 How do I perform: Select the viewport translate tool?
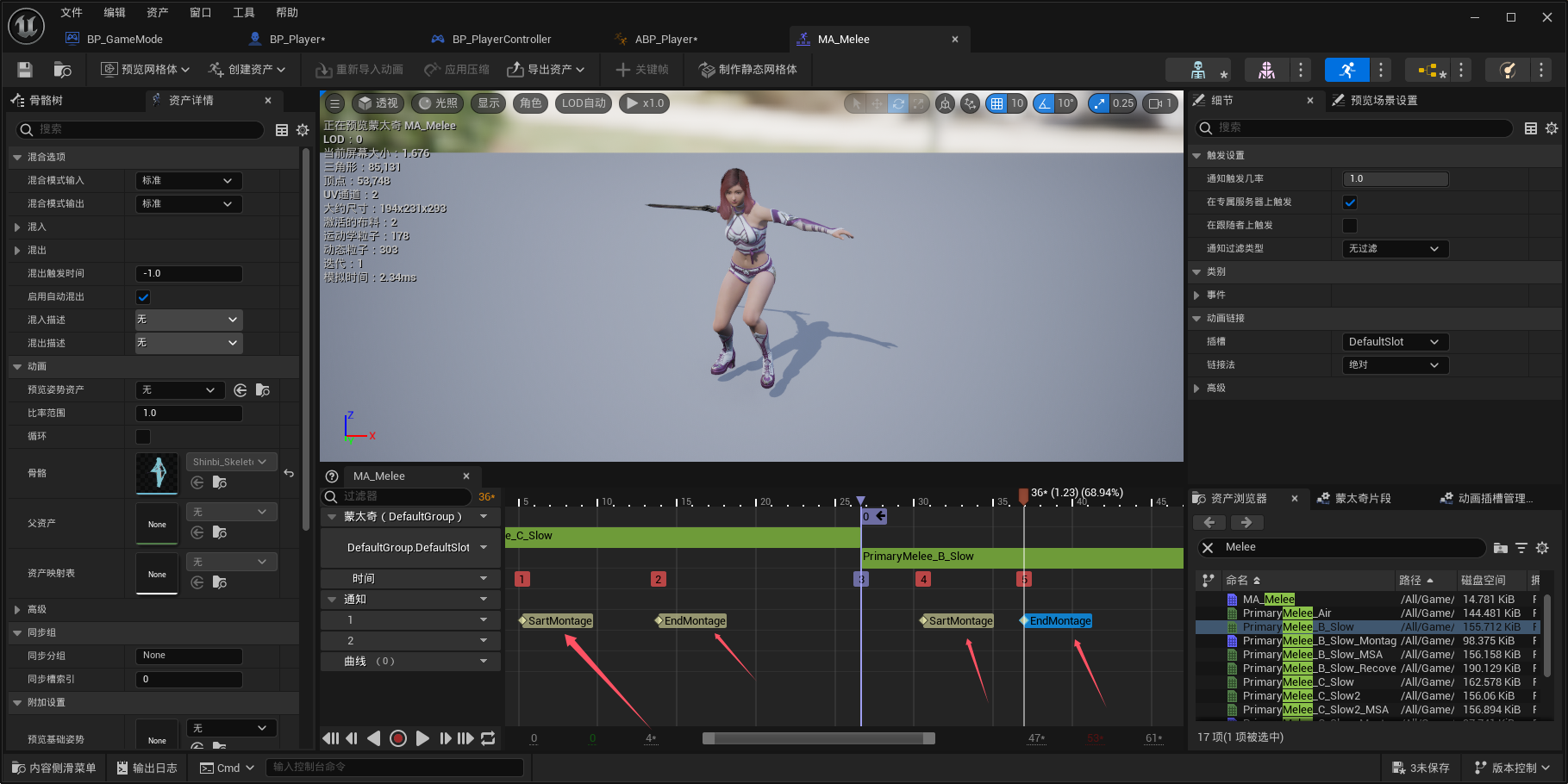[877, 103]
